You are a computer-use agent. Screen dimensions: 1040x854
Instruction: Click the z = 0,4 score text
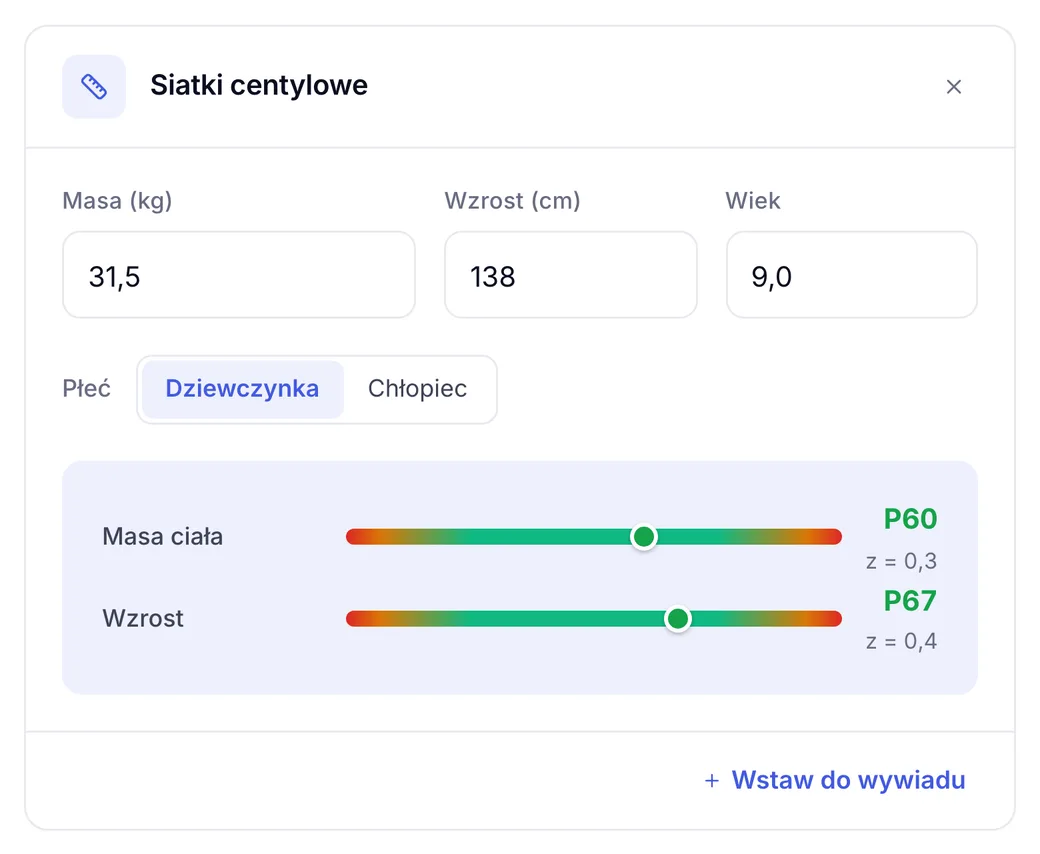901,641
